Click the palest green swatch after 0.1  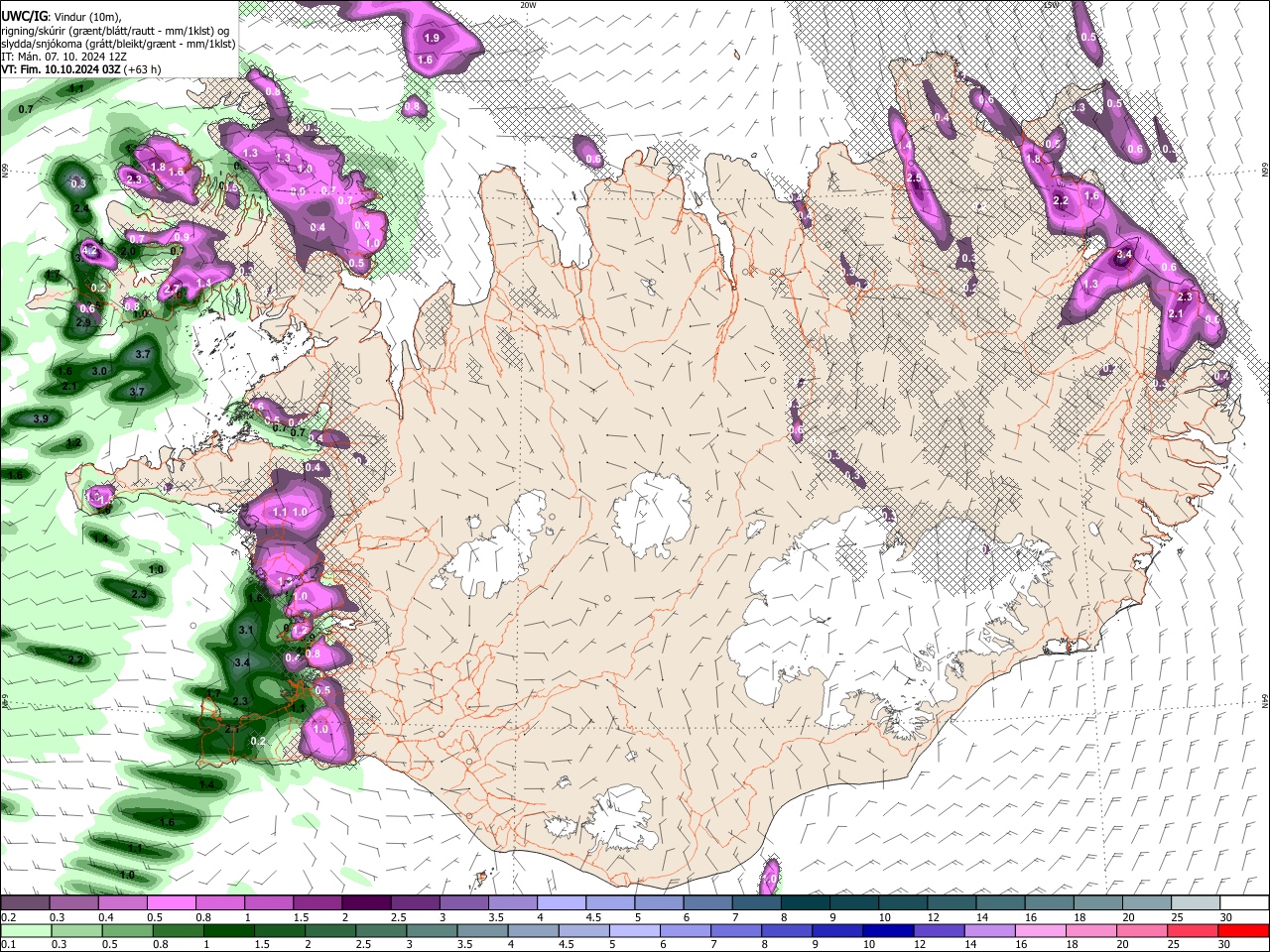(x=25, y=930)
